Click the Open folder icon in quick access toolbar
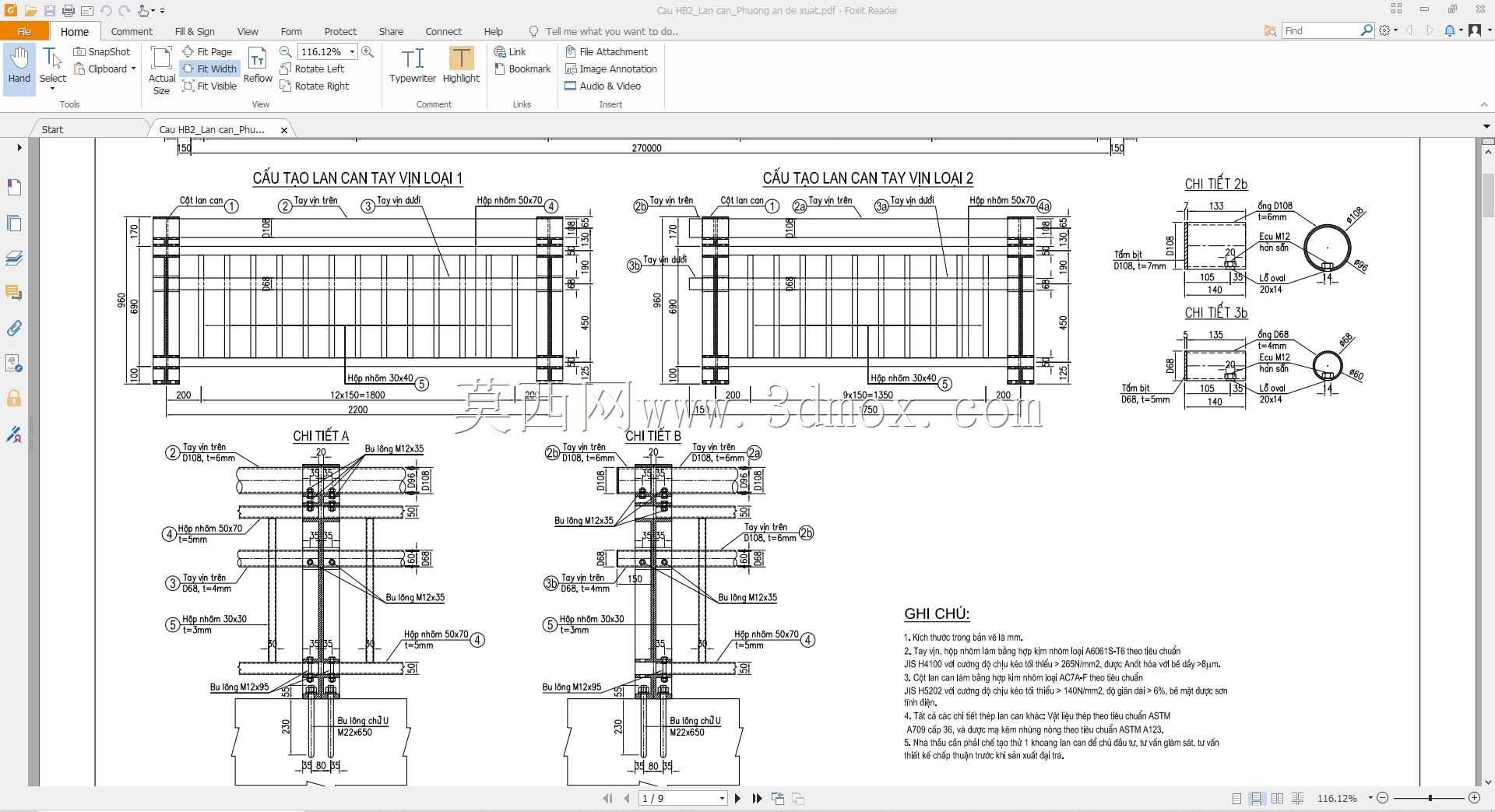Image resolution: width=1495 pixels, height=812 pixels. [x=30, y=10]
